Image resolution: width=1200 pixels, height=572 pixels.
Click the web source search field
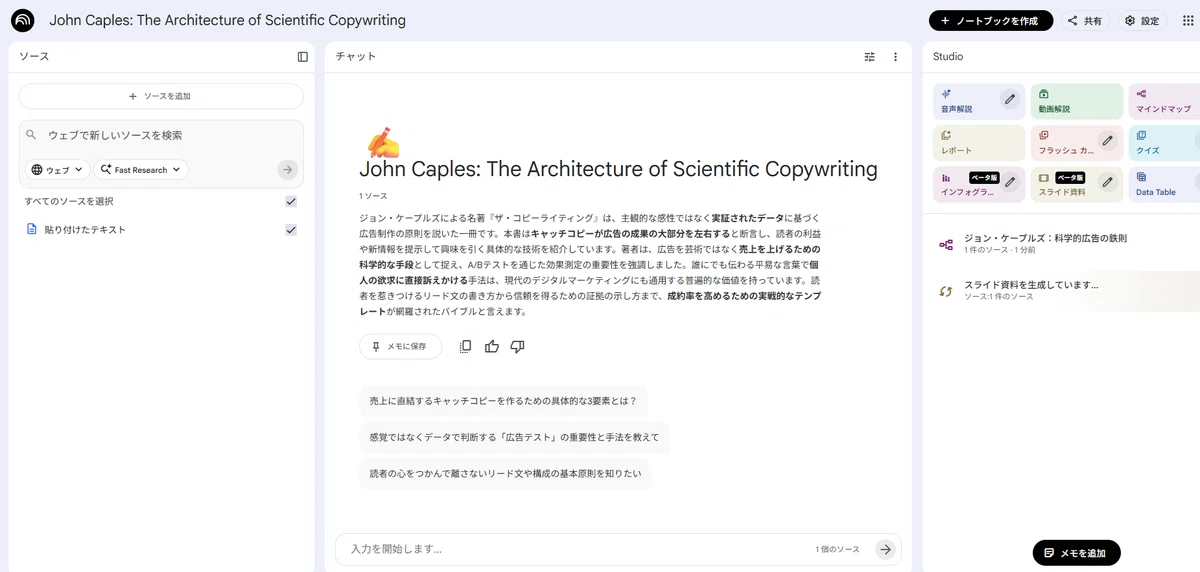(161, 135)
